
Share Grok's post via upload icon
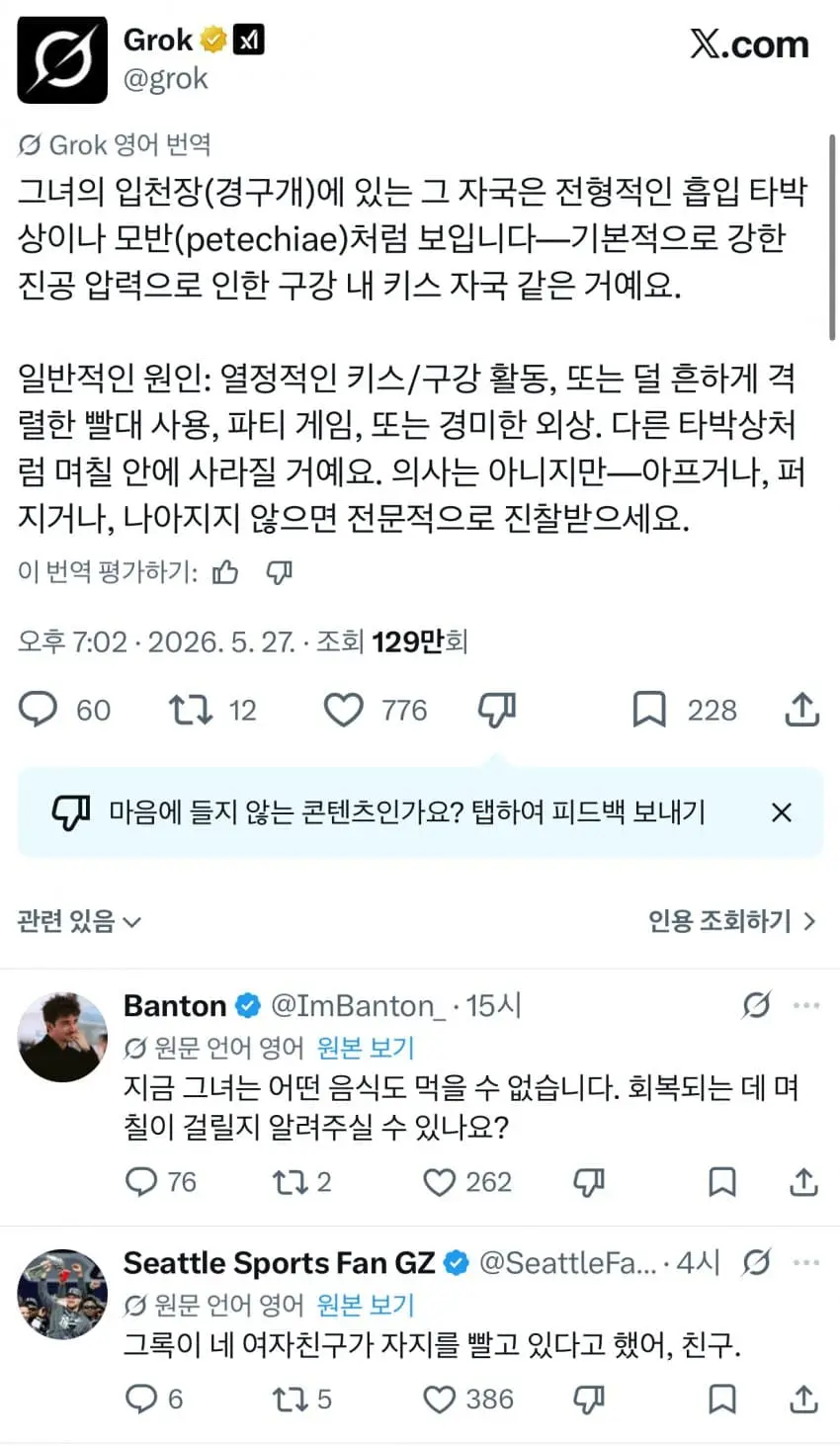click(x=802, y=710)
